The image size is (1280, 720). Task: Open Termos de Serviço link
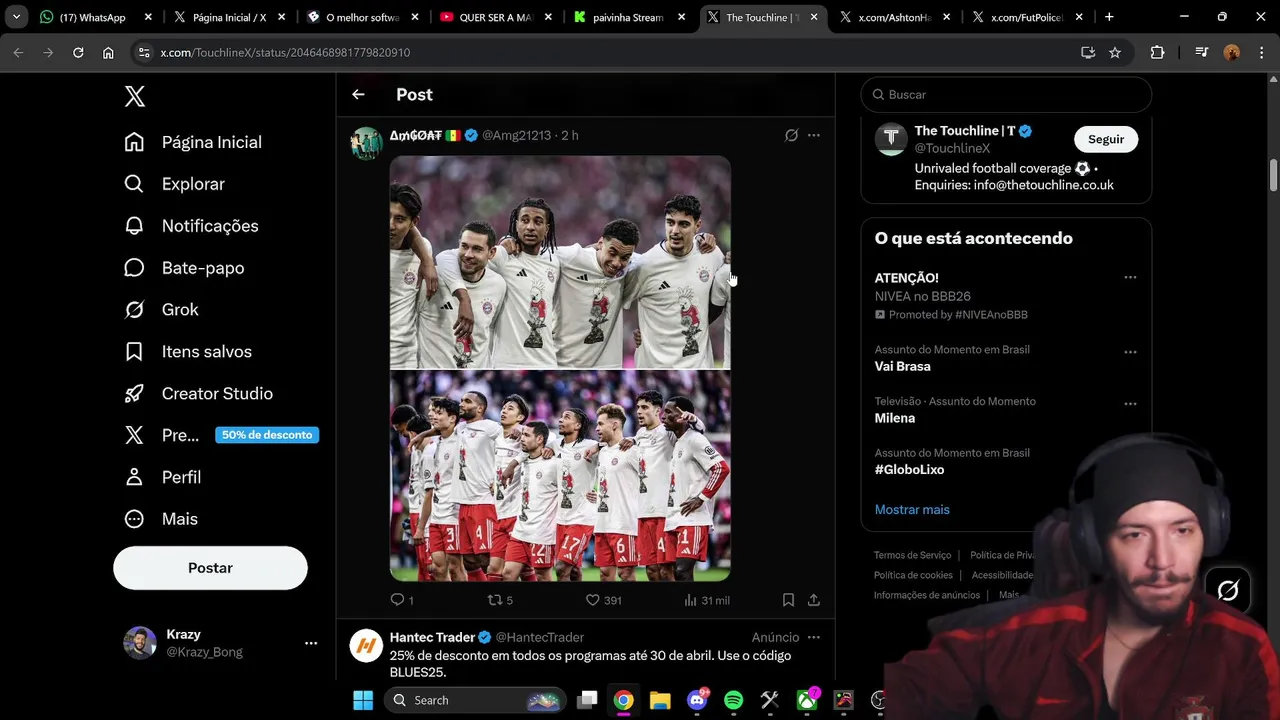[x=912, y=555]
